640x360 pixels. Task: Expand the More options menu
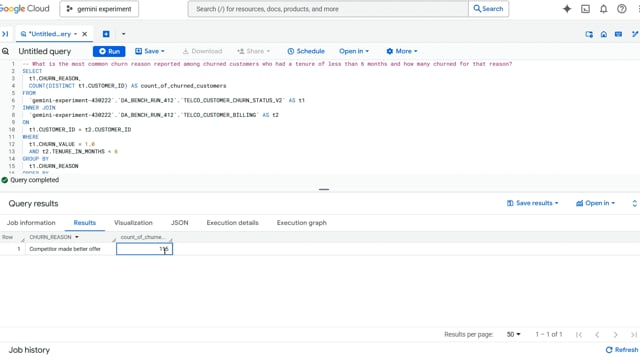tap(402, 51)
